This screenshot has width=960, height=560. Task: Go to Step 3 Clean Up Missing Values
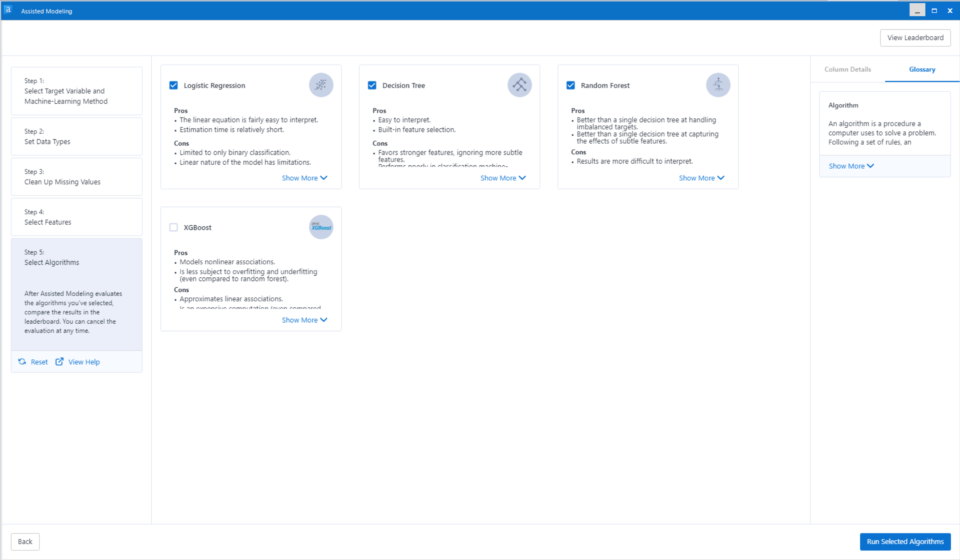[x=77, y=177]
